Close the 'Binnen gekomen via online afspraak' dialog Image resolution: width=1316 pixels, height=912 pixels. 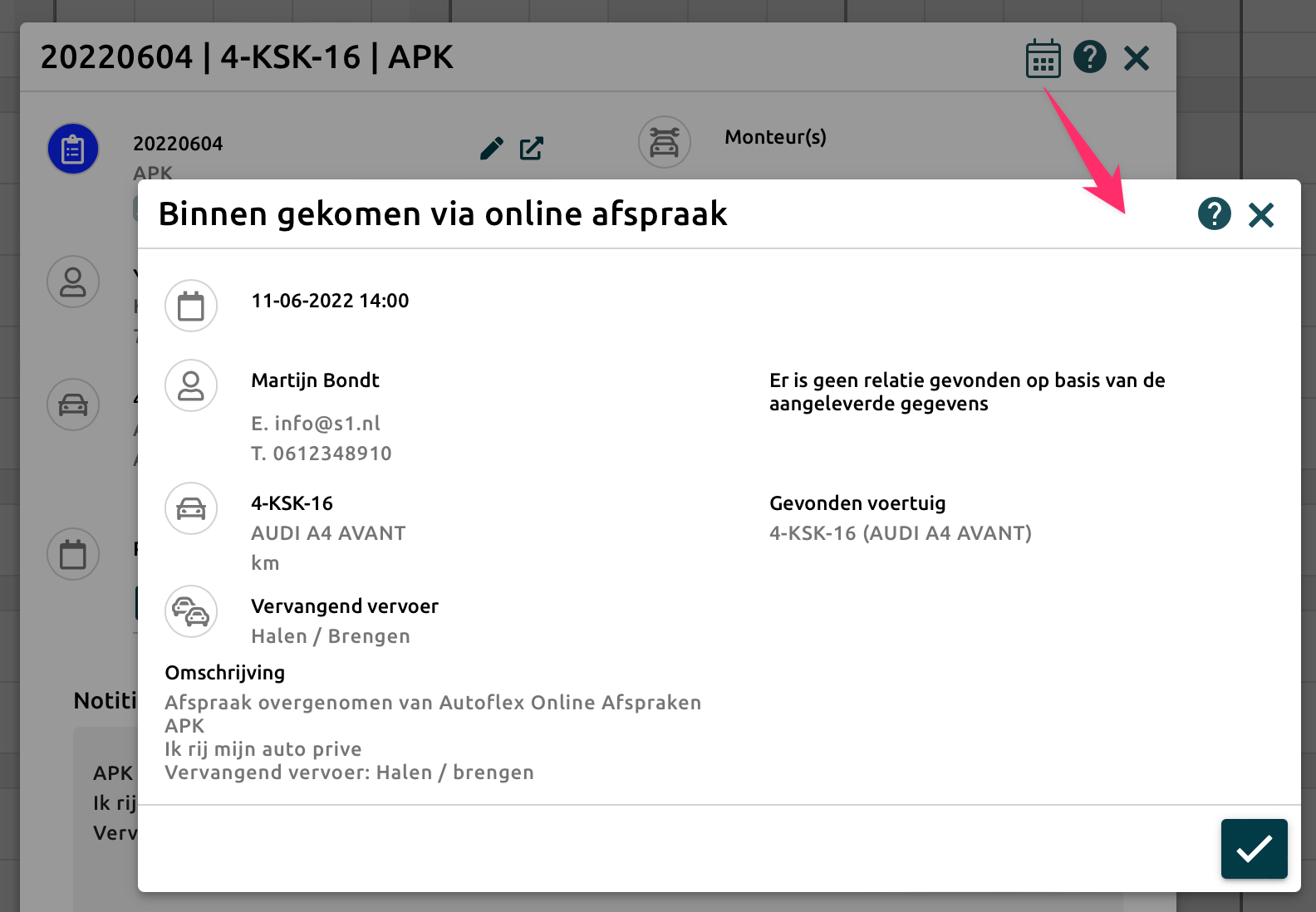(x=1260, y=215)
